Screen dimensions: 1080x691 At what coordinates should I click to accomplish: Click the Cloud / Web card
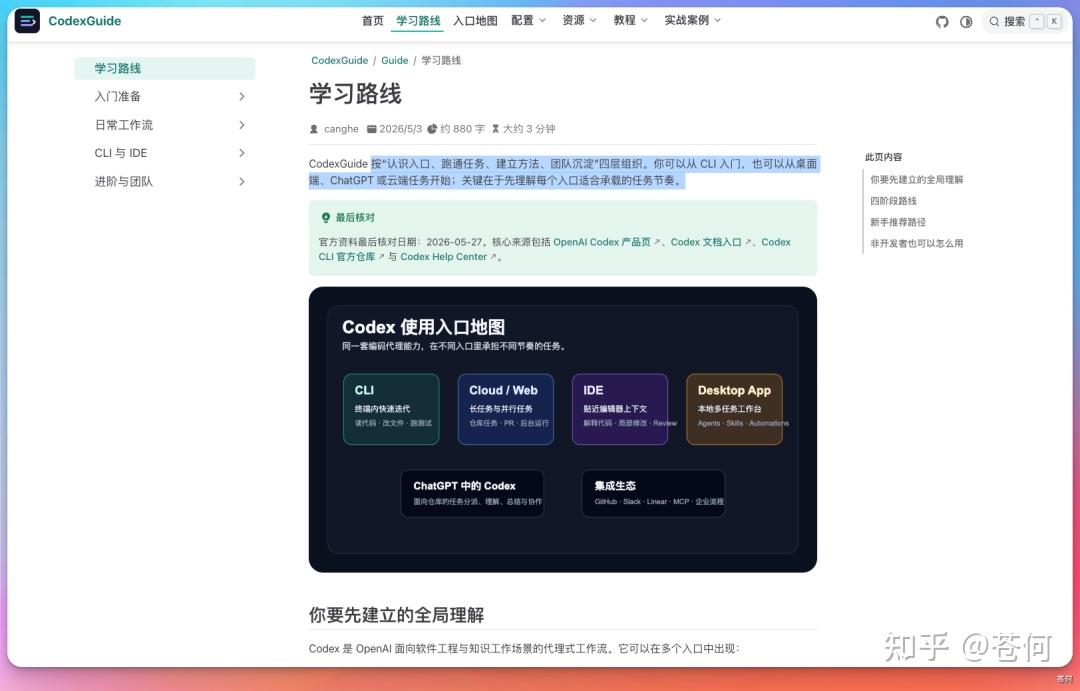(x=506, y=409)
